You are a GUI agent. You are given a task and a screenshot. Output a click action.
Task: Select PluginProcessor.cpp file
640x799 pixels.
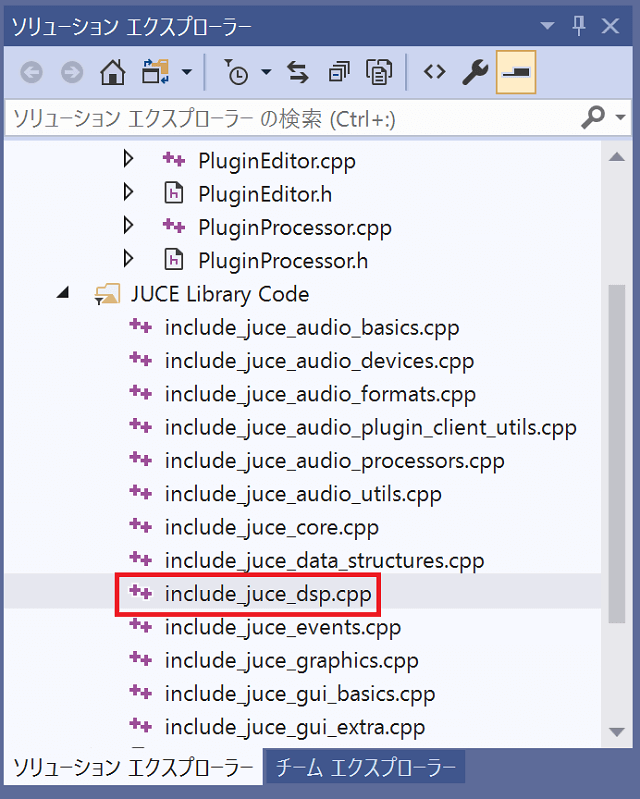pyautogui.click(x=295, y=228)
